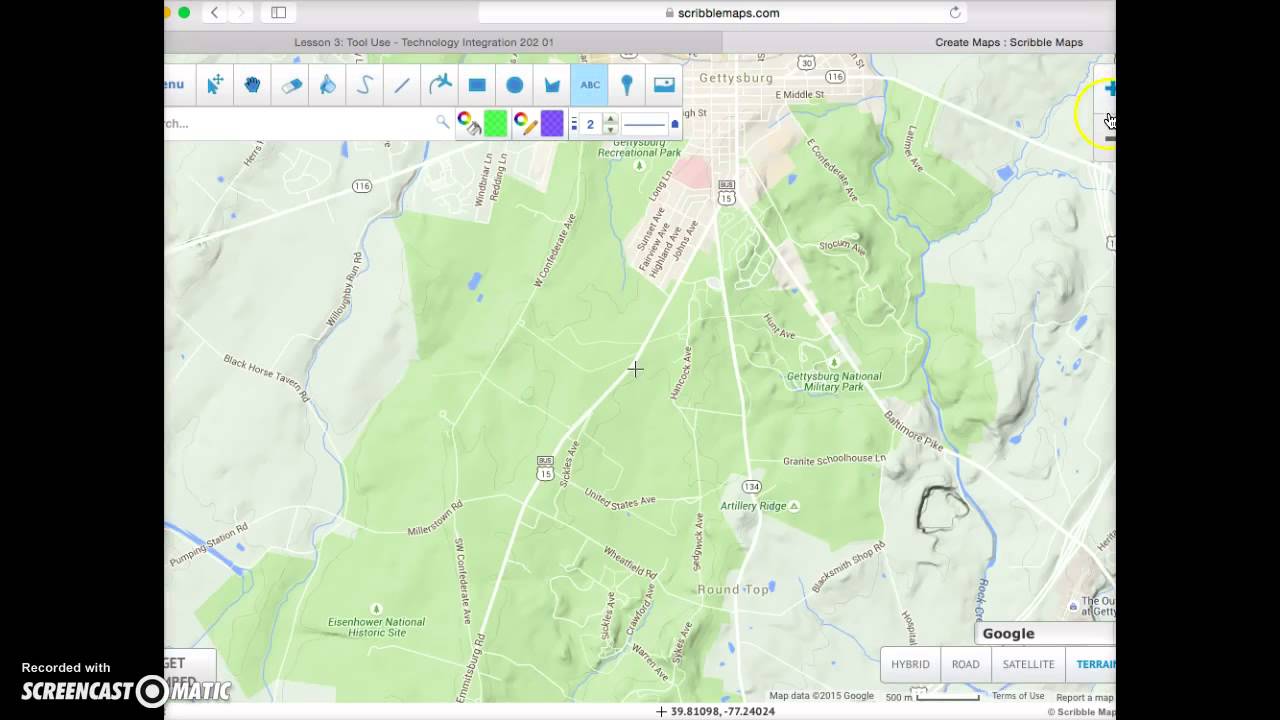Click the Gettysburg town label
This screenshot has height=720, width=1280.
(x=736, y=78)
